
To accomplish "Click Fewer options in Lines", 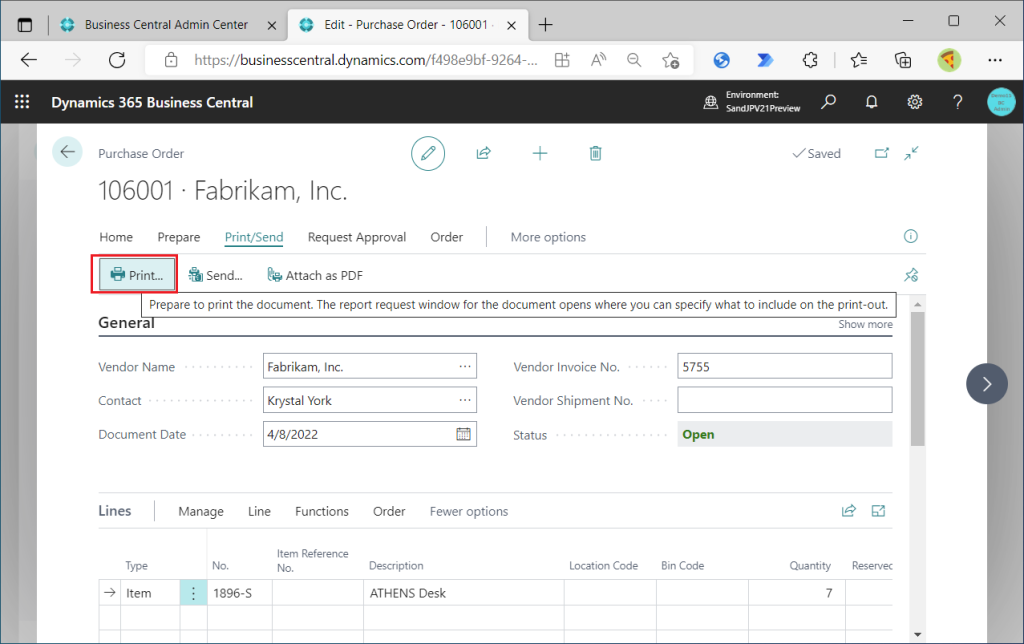I will coord(469,511).
